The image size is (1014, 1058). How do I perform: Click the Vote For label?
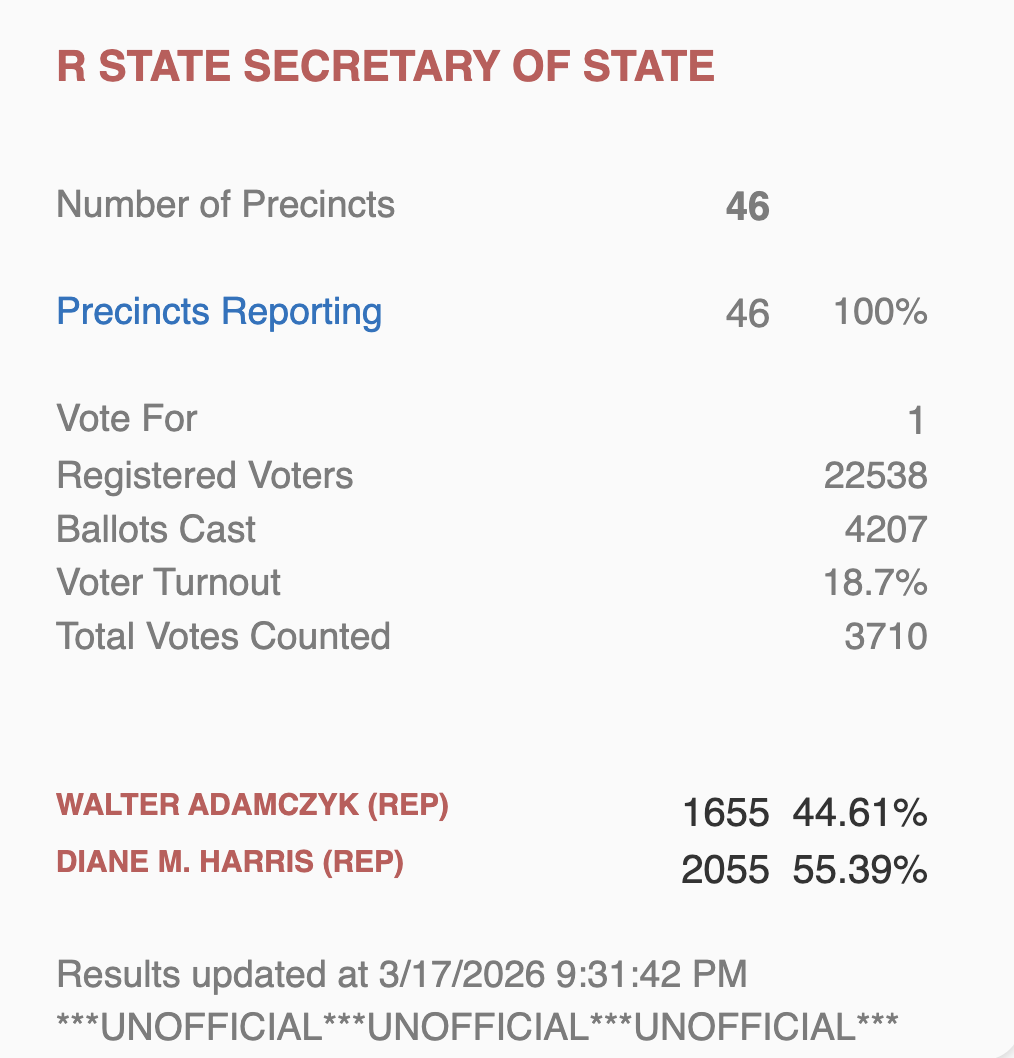[127, 418]
